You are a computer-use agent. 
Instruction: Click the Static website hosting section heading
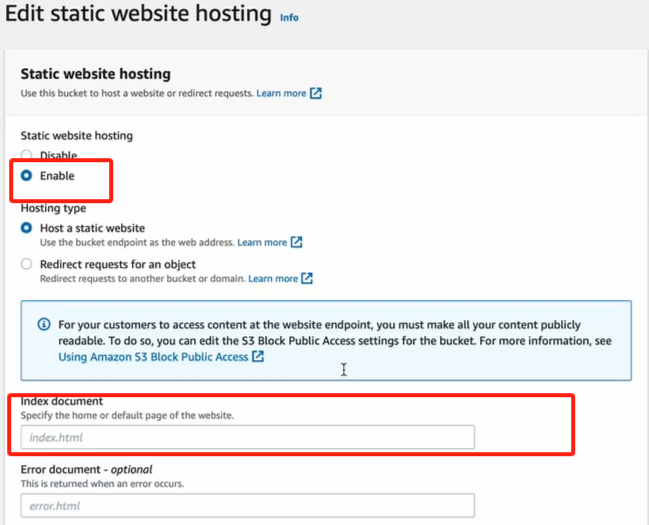96,74
